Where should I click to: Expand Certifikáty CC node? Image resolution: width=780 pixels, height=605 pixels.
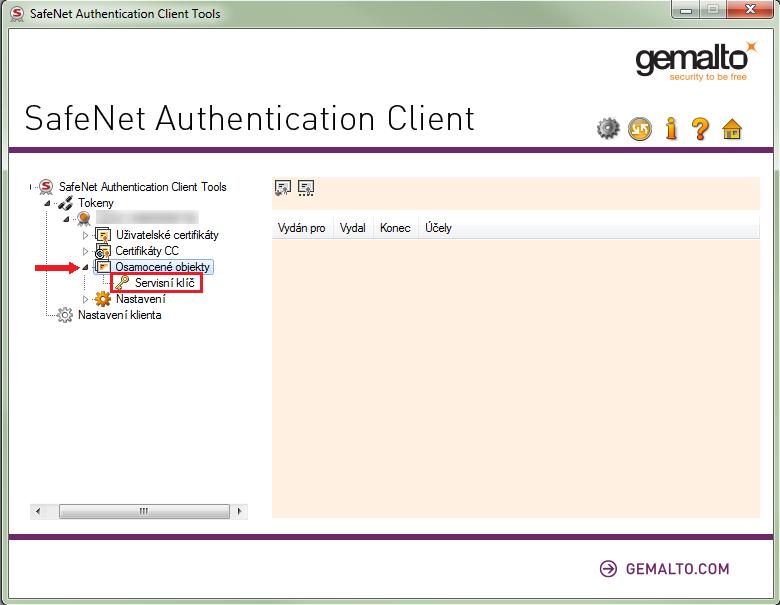coord(85,251)
